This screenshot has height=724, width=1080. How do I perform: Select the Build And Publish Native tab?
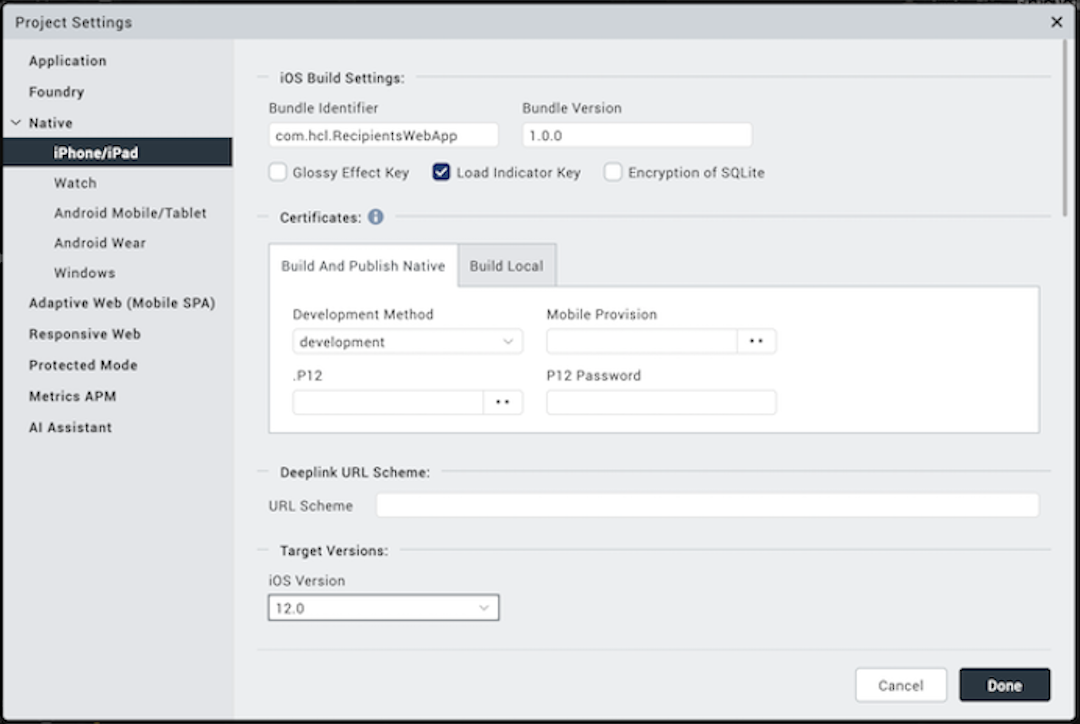[x=363, y=266]
